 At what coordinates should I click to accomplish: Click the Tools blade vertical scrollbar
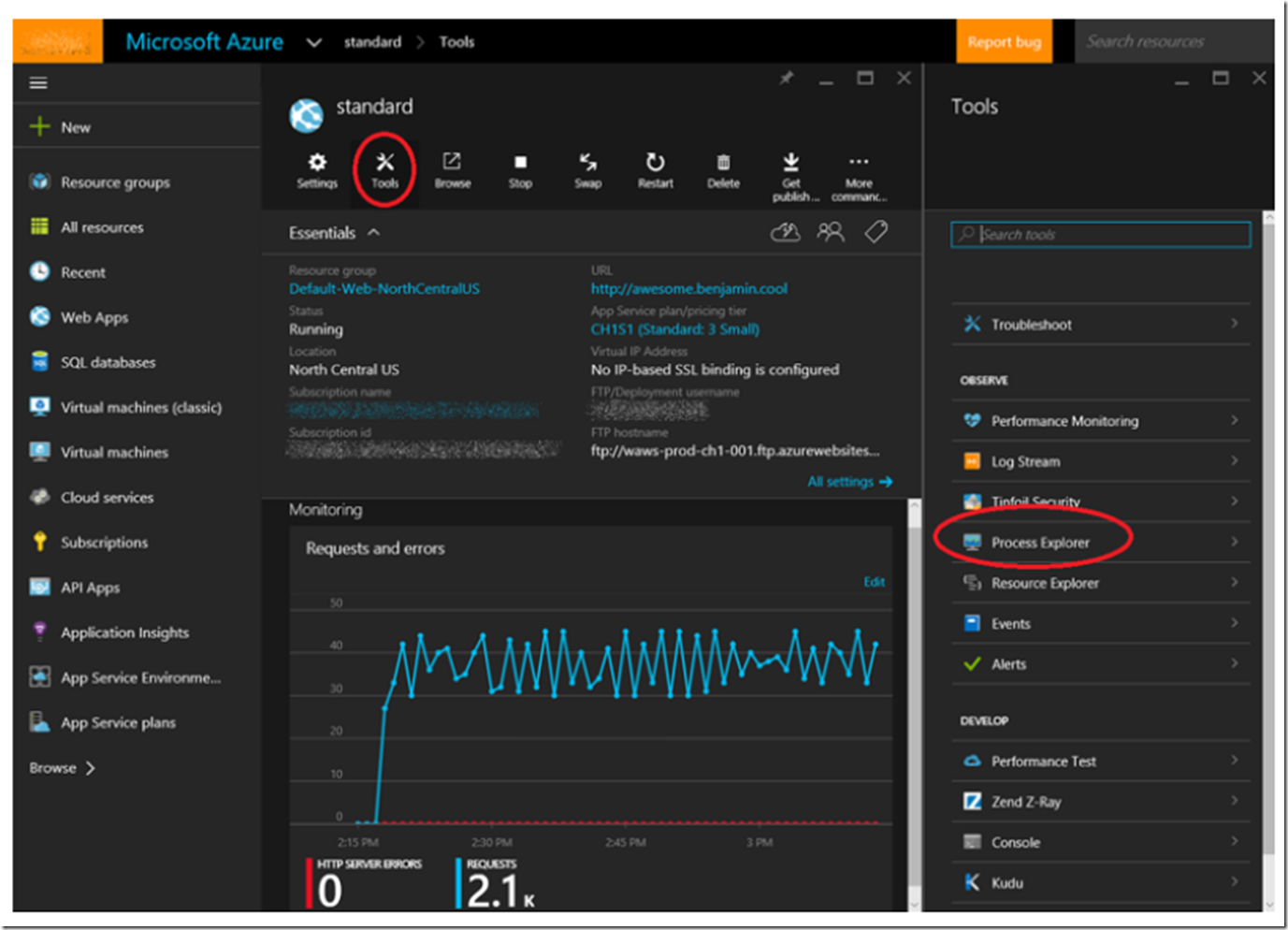click(x=1268, y=561)
